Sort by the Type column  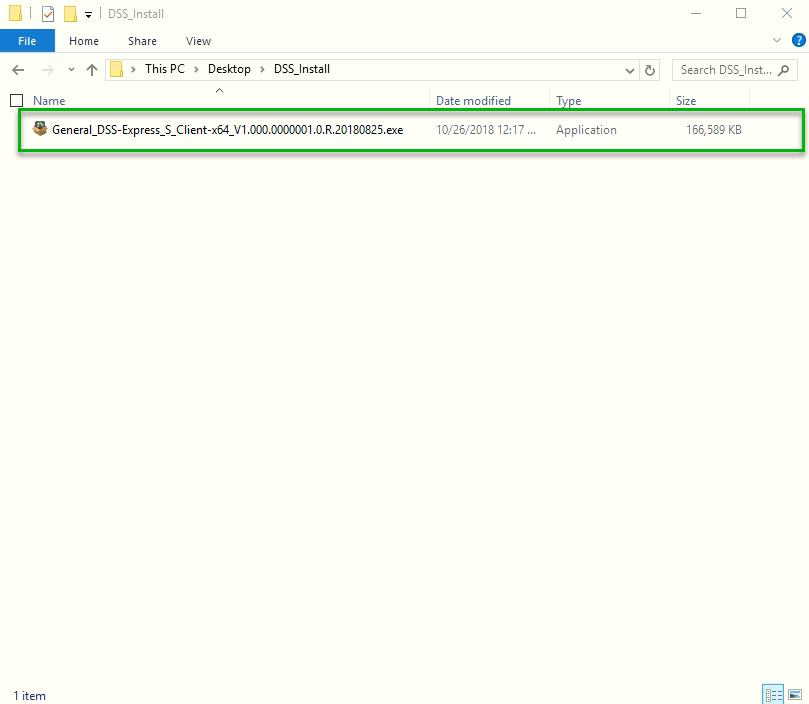coord(568,101)
